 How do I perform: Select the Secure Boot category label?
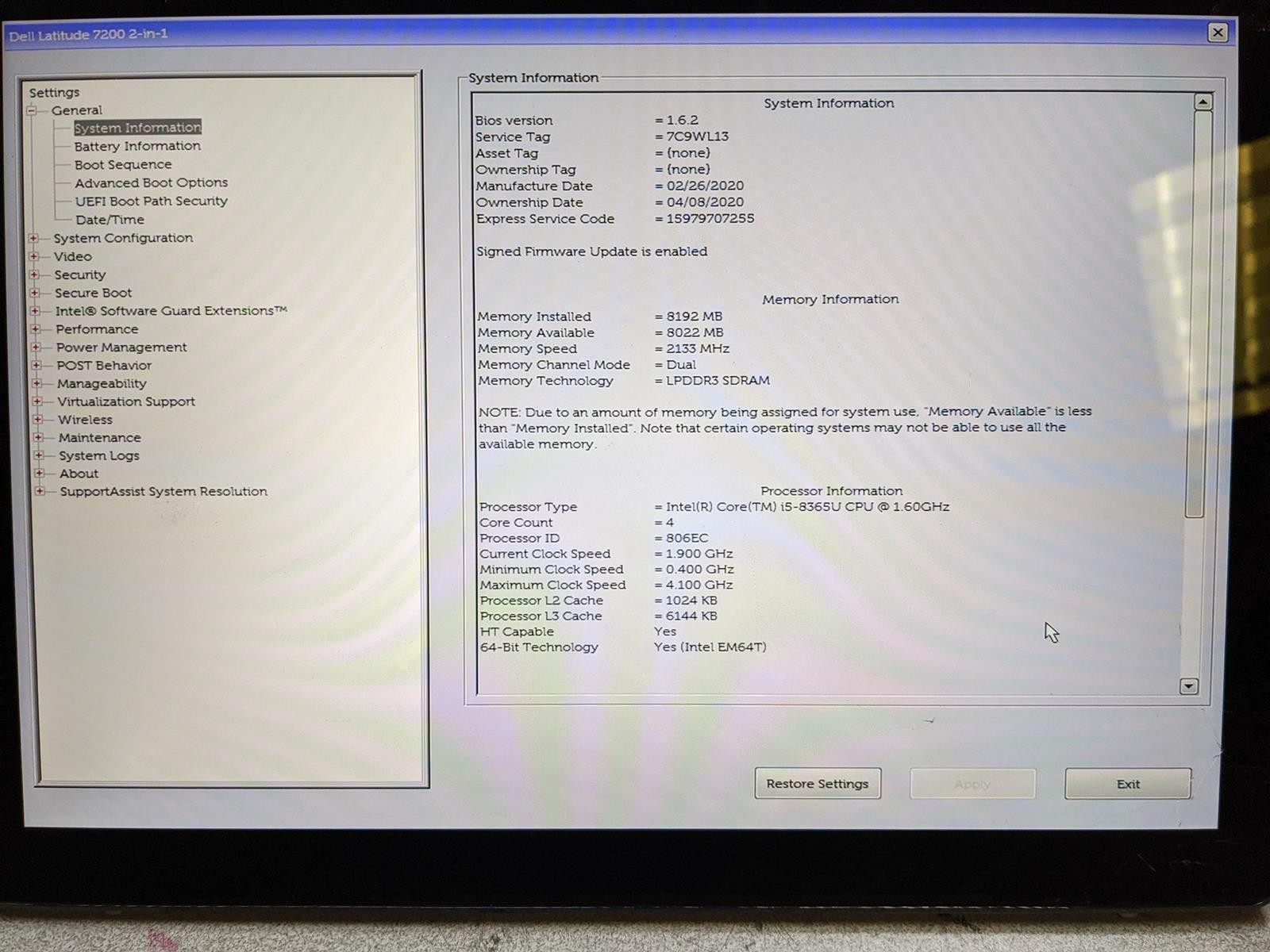(93, 293)
